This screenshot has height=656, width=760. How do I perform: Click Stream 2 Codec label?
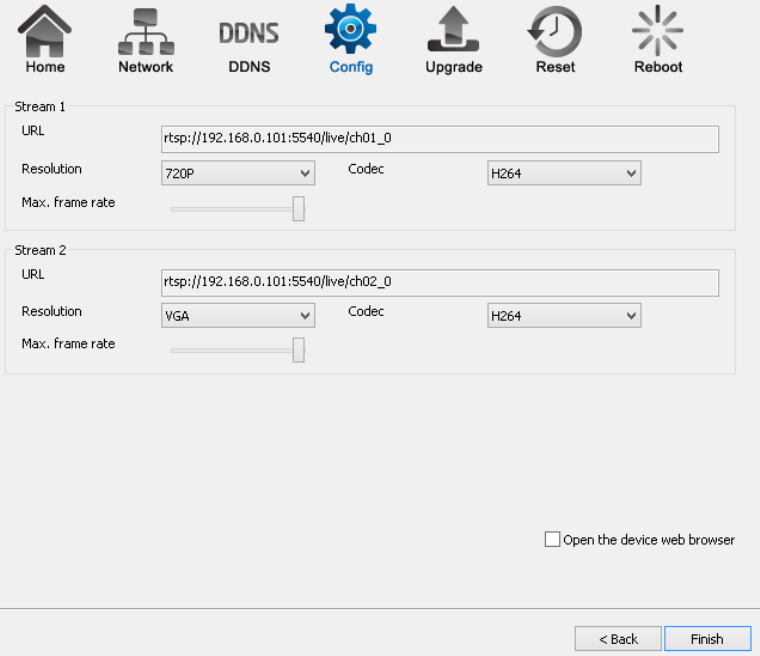[x=366, y=311]
